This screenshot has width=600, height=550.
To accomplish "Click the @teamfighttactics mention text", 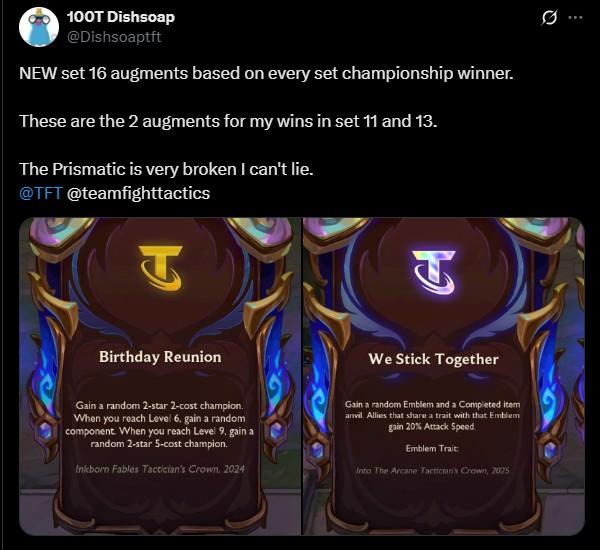I will pos(138,193).
